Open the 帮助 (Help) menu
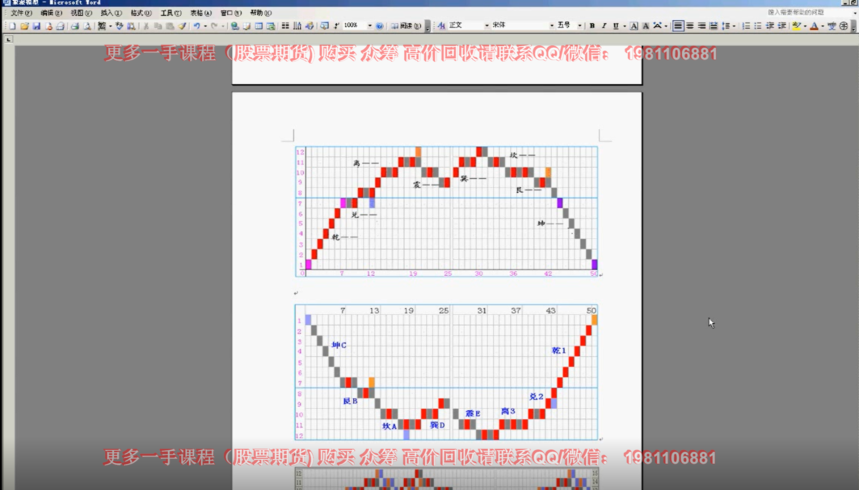 tap(260, 13)
